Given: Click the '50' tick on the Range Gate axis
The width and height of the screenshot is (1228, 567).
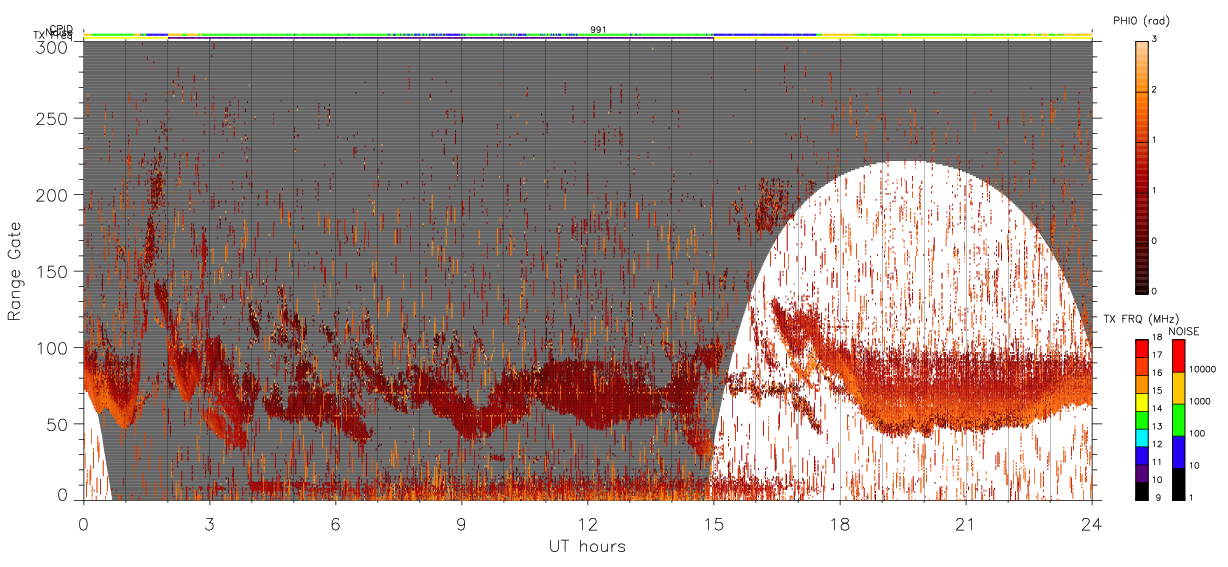Looking at the screenshot, I should point(57,424).
